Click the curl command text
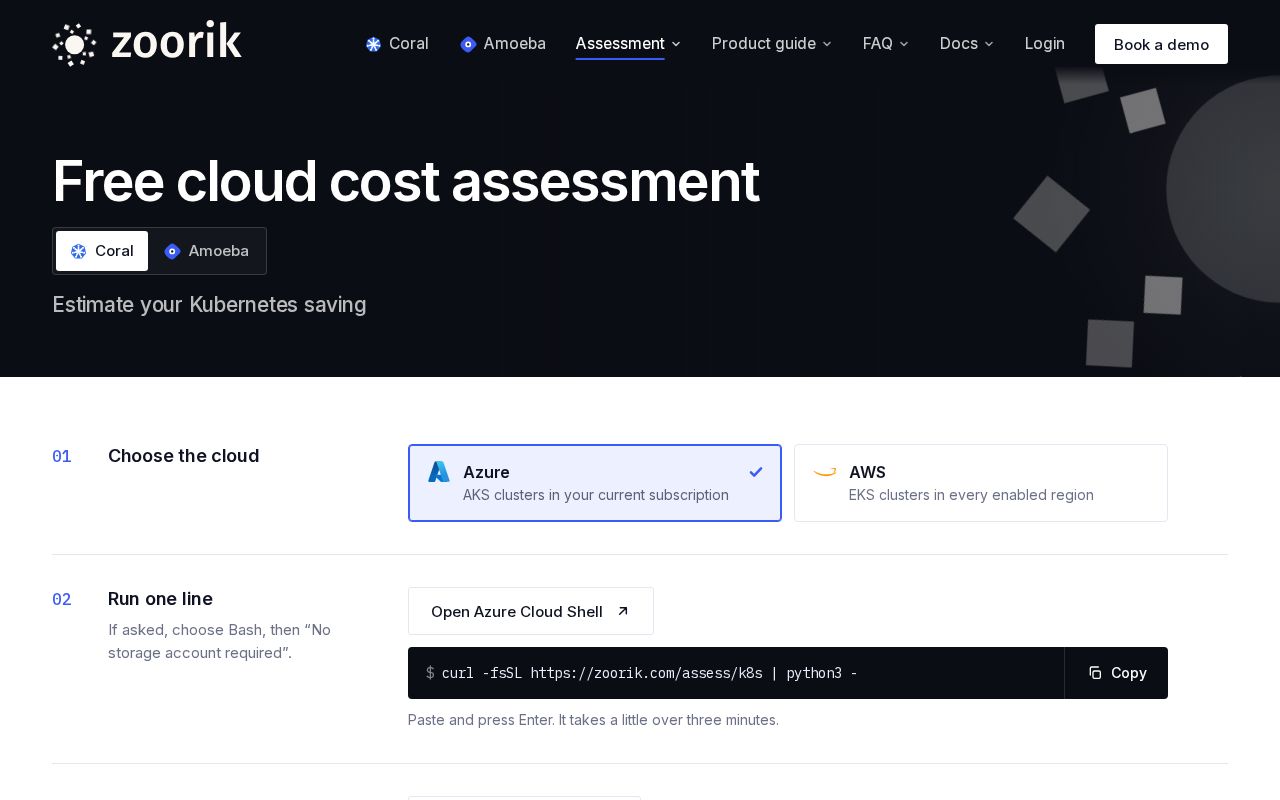The image size is (1280, 800). coord(650,673)
